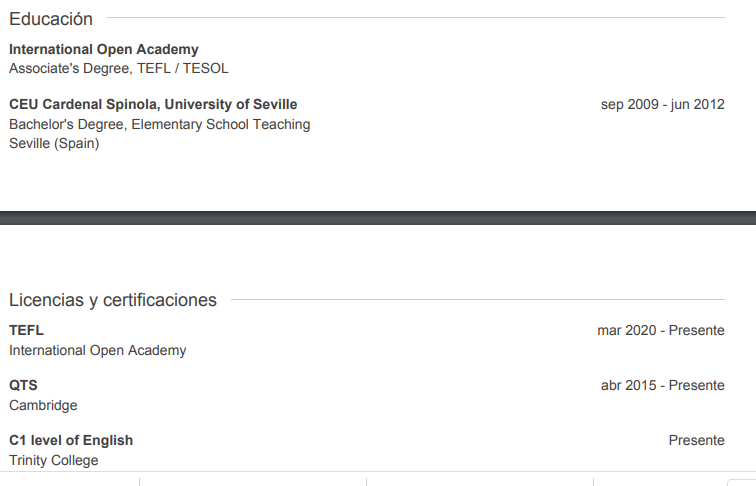Click Presente next to C1 level
Viewport: 756px width, 486px height.
point(696,440)
